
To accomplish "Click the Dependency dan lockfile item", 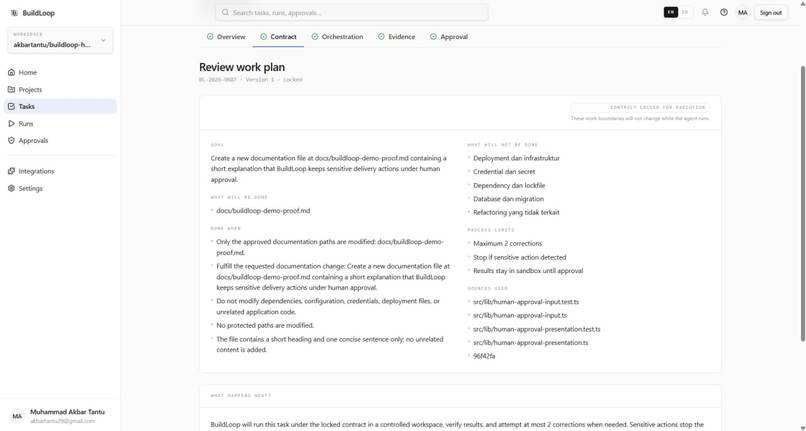I will [x=509, y=185].
